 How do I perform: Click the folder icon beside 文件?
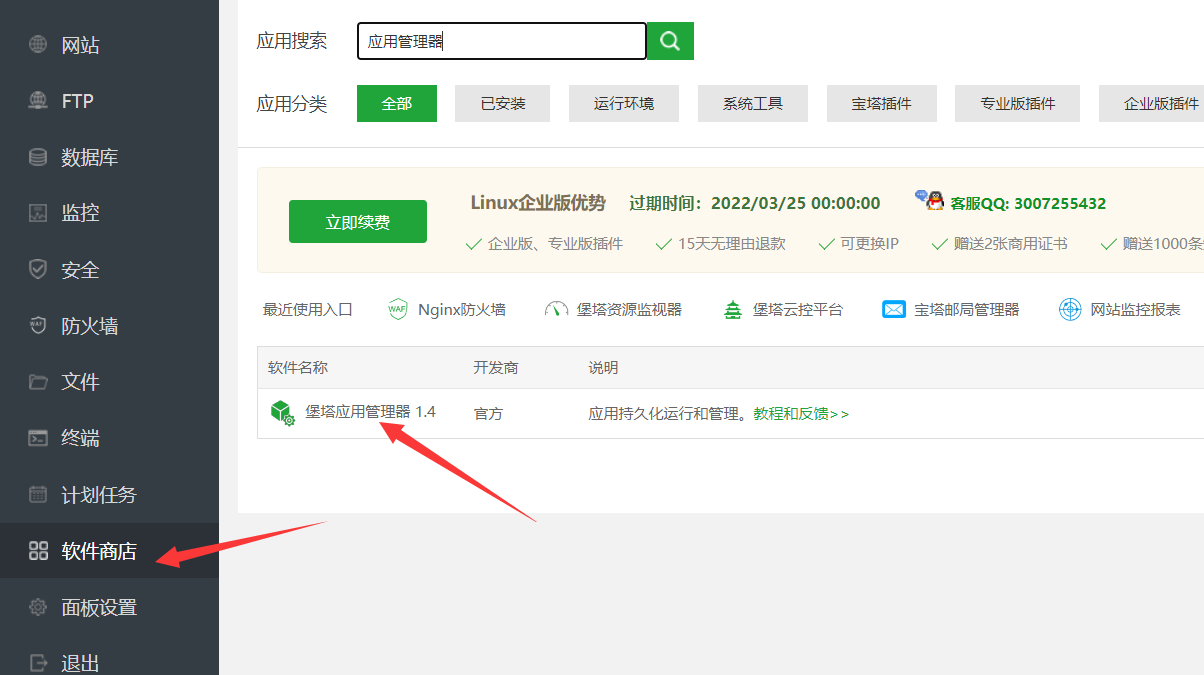point(38,381)
